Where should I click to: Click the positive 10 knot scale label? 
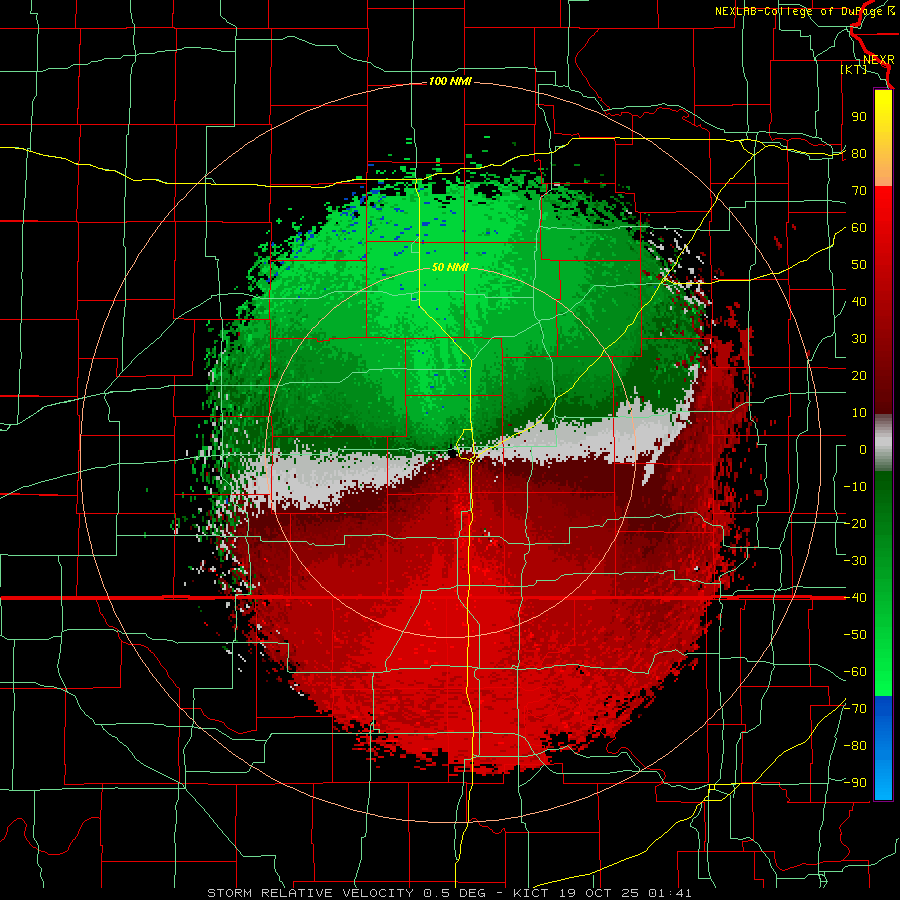[859, 413]
